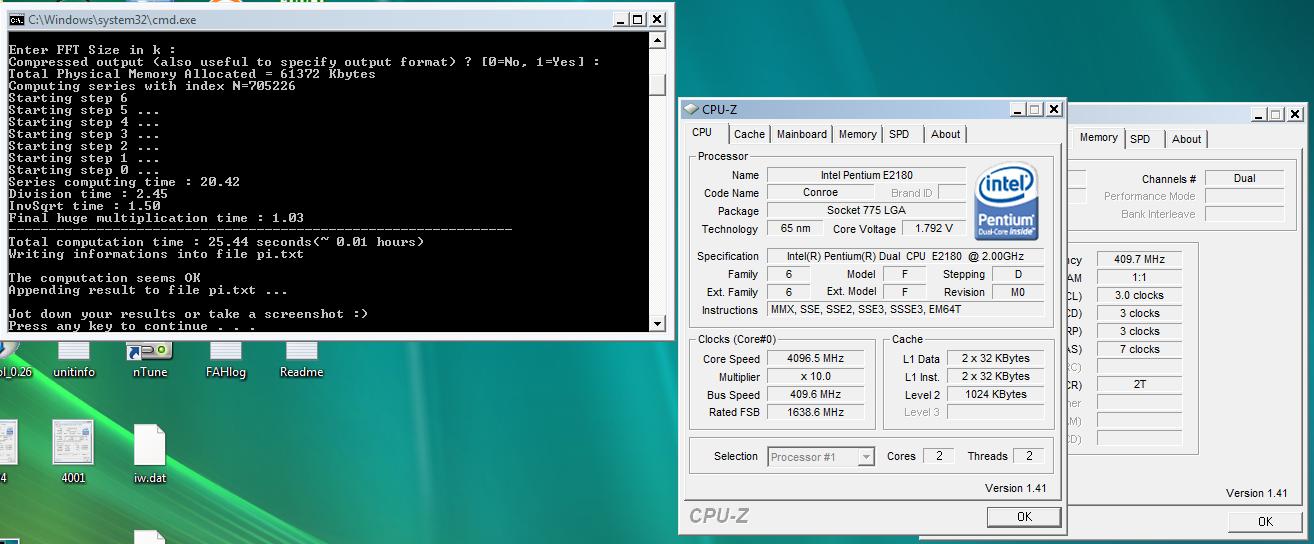Click the Core Speed value 4096.5 MHz
Image resolution: width=1314 pixels, height=544 pixels.
(816, 359)
